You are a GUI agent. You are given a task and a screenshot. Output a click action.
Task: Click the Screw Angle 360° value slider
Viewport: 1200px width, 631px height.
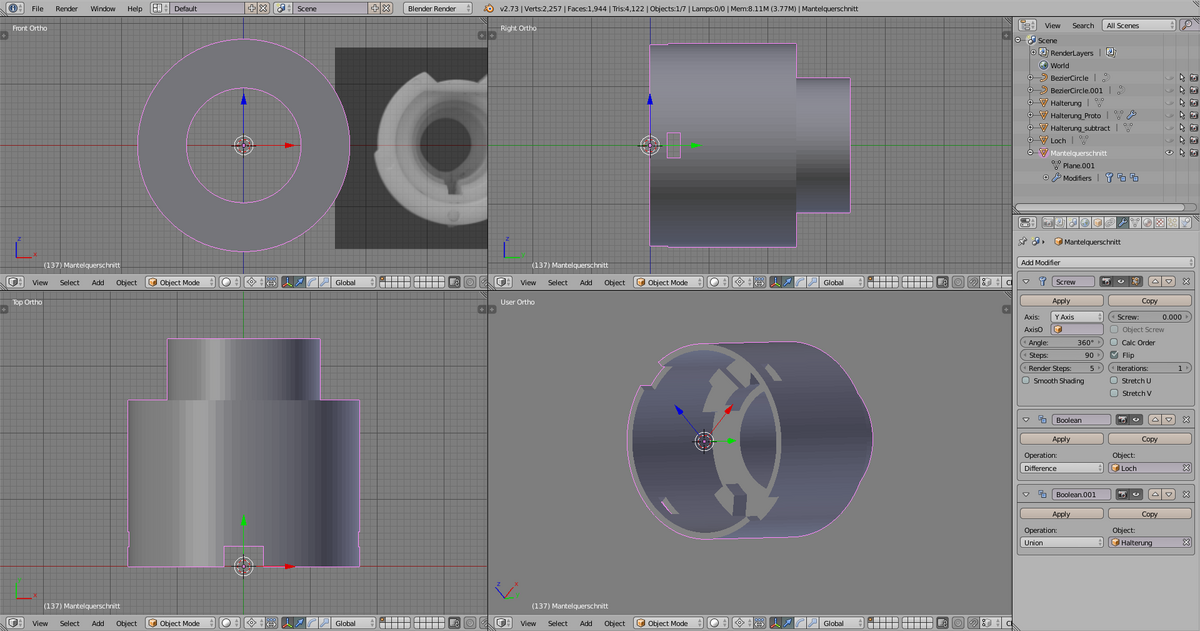1061,342
